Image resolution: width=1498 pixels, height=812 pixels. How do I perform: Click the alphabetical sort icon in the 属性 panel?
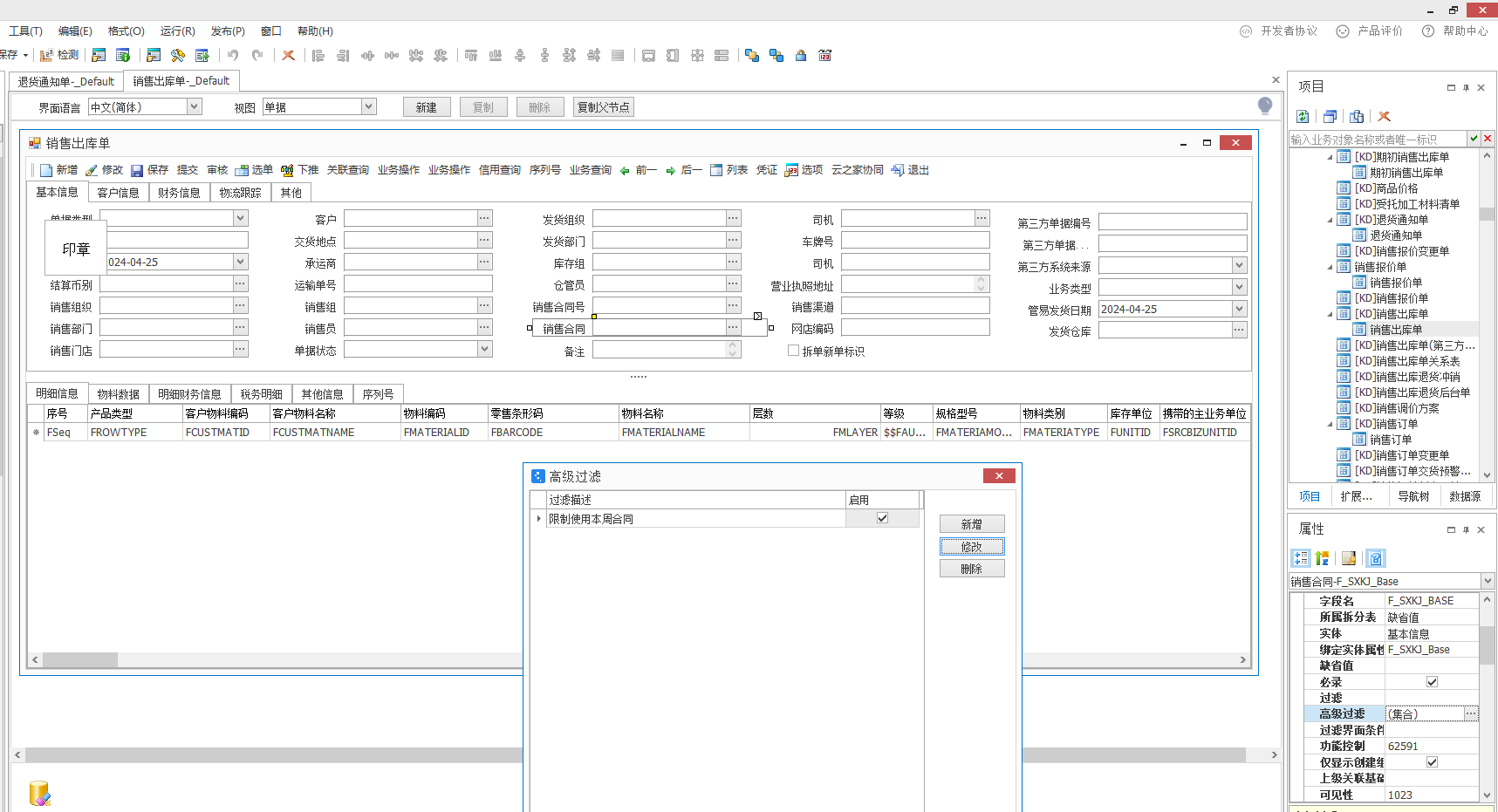1323,558
